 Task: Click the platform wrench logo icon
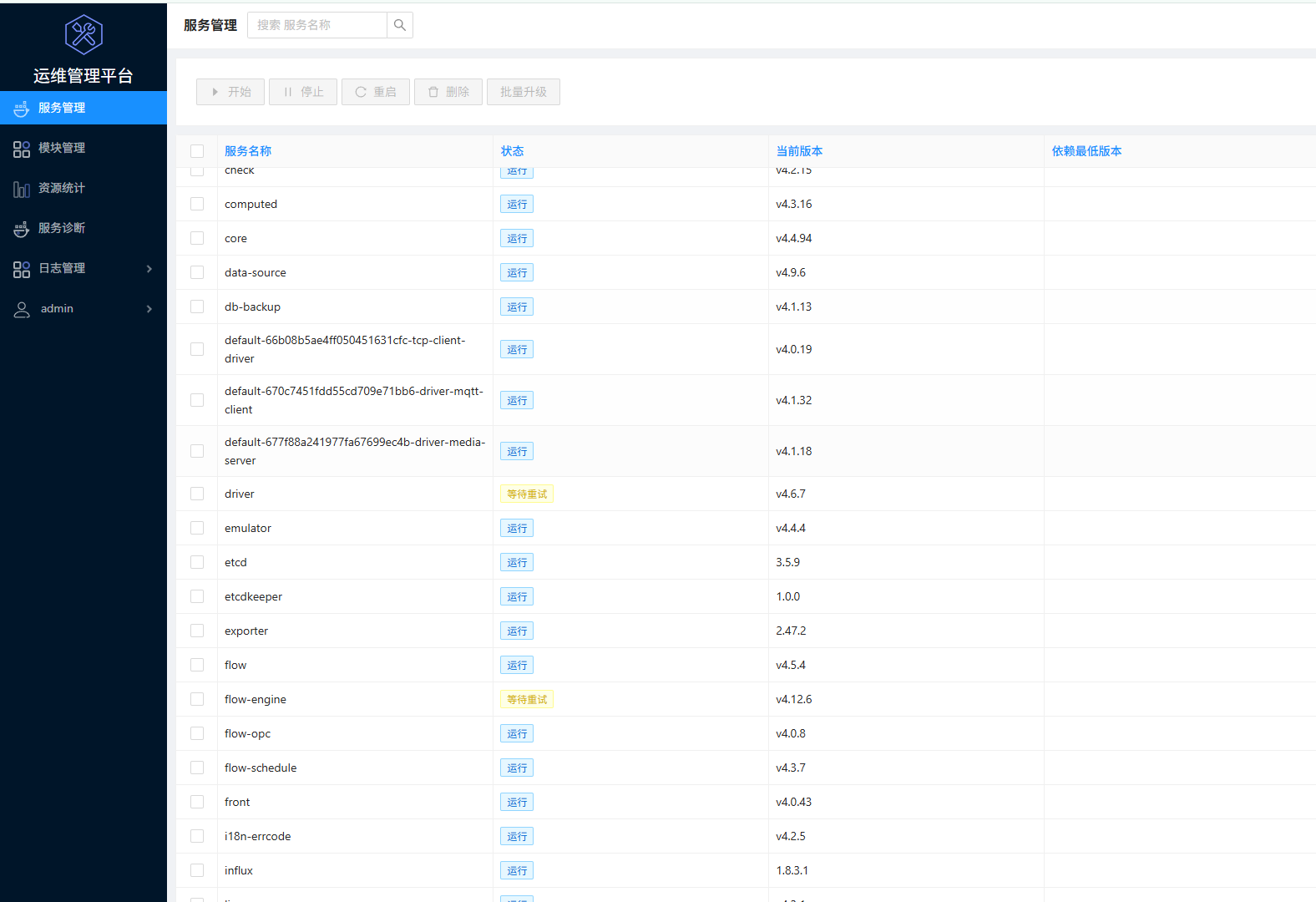coord(84,34)
